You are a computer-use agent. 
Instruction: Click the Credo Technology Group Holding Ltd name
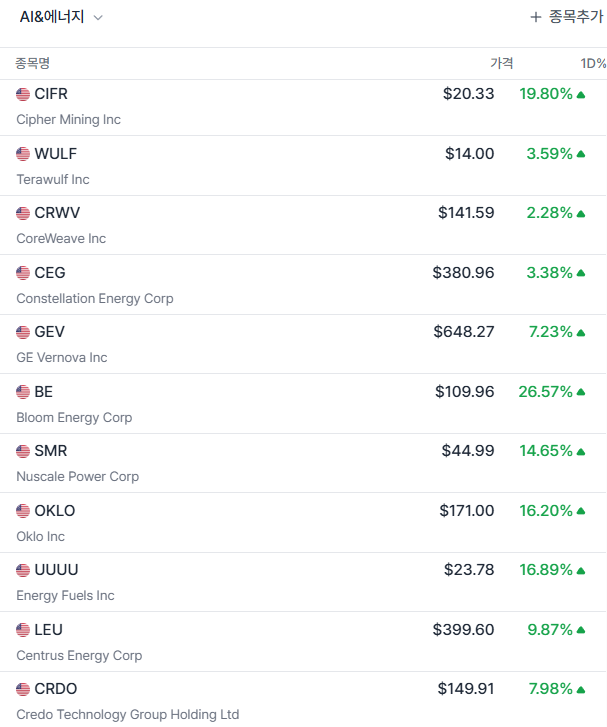click(128, 715)
